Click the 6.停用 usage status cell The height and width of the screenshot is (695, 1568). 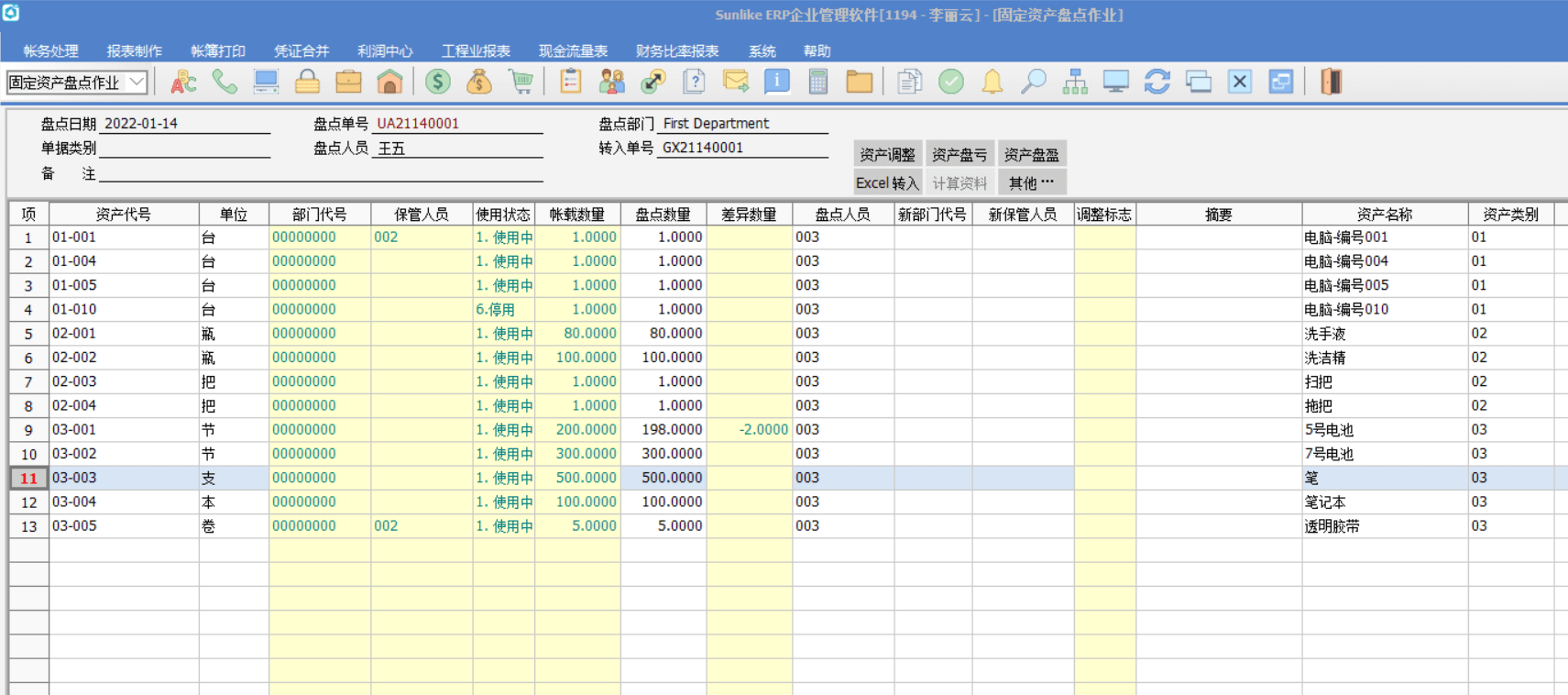coord(503,310)
